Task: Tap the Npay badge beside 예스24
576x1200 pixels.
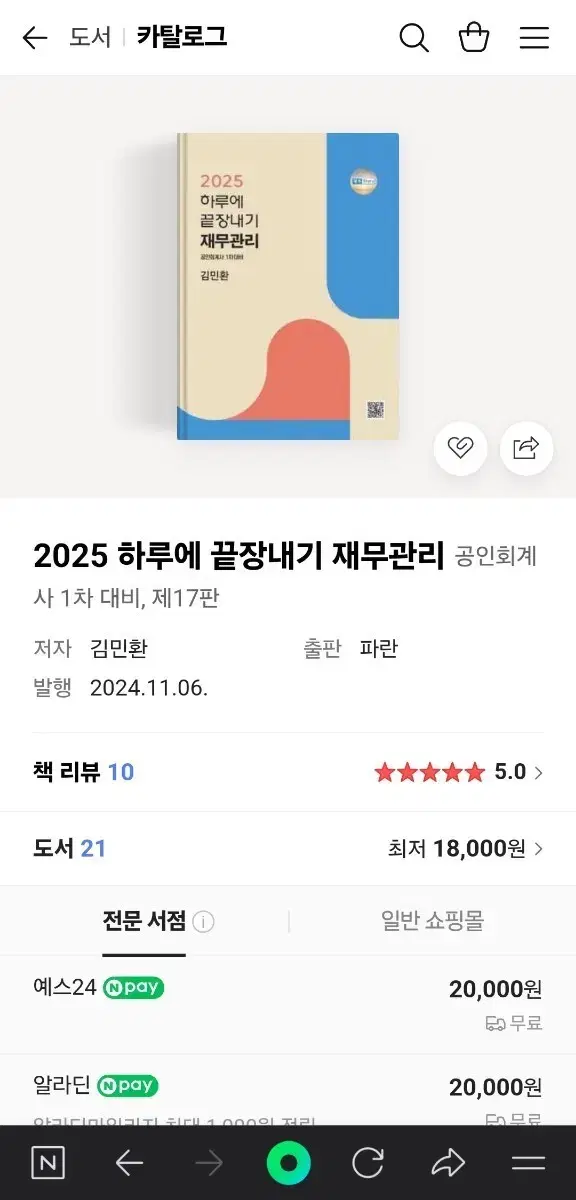Action: coord(133,988)
